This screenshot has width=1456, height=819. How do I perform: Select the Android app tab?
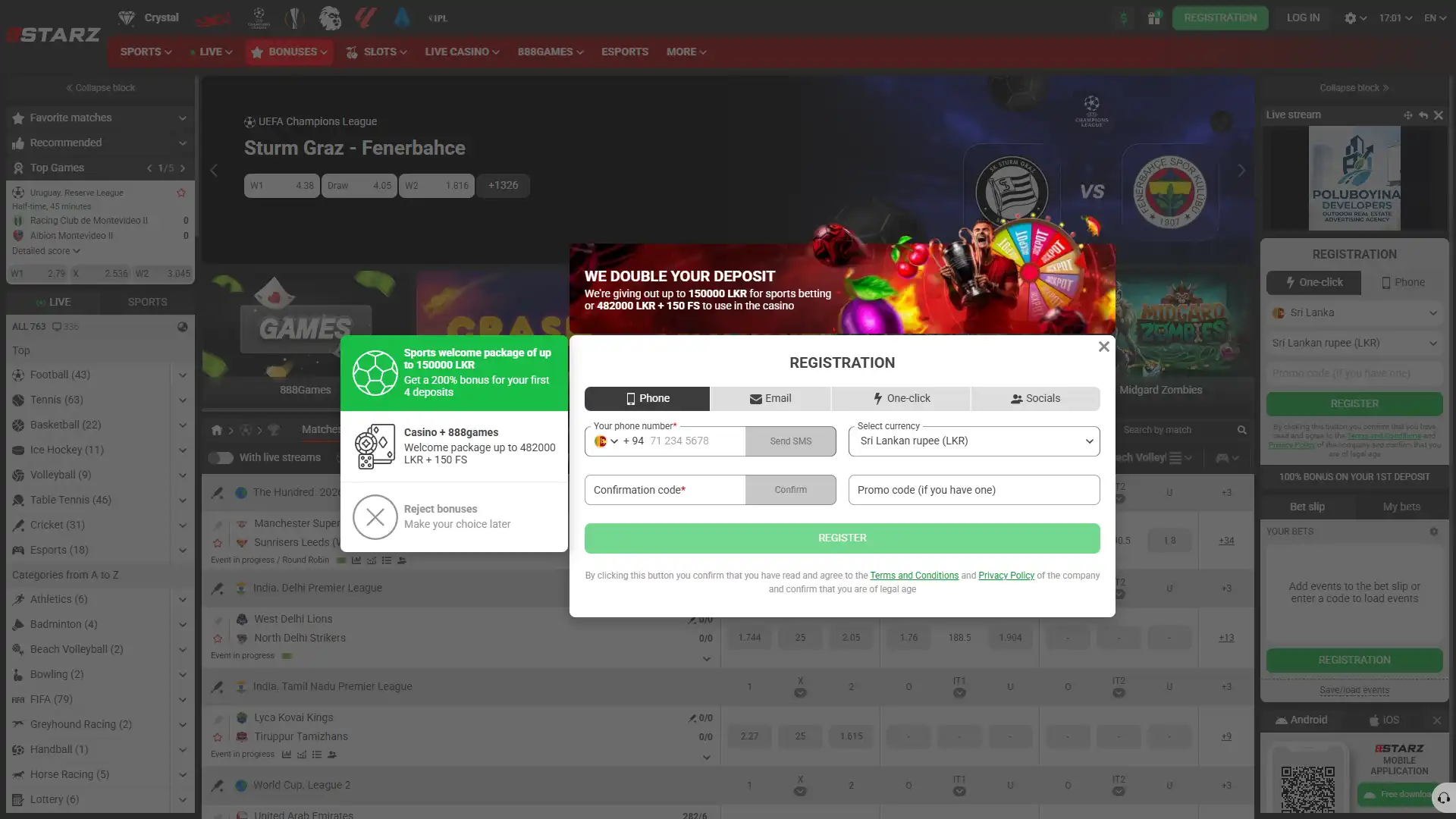[1302, 720]
